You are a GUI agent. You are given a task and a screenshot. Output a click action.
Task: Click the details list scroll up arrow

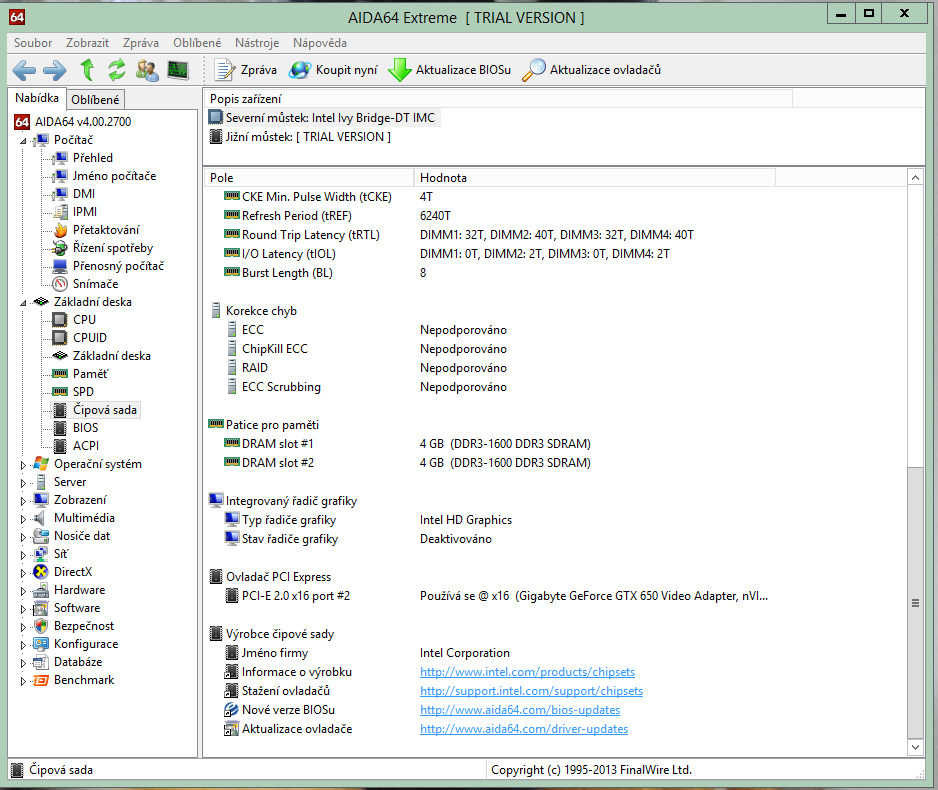pyautogui.click(x=915, y=178)
